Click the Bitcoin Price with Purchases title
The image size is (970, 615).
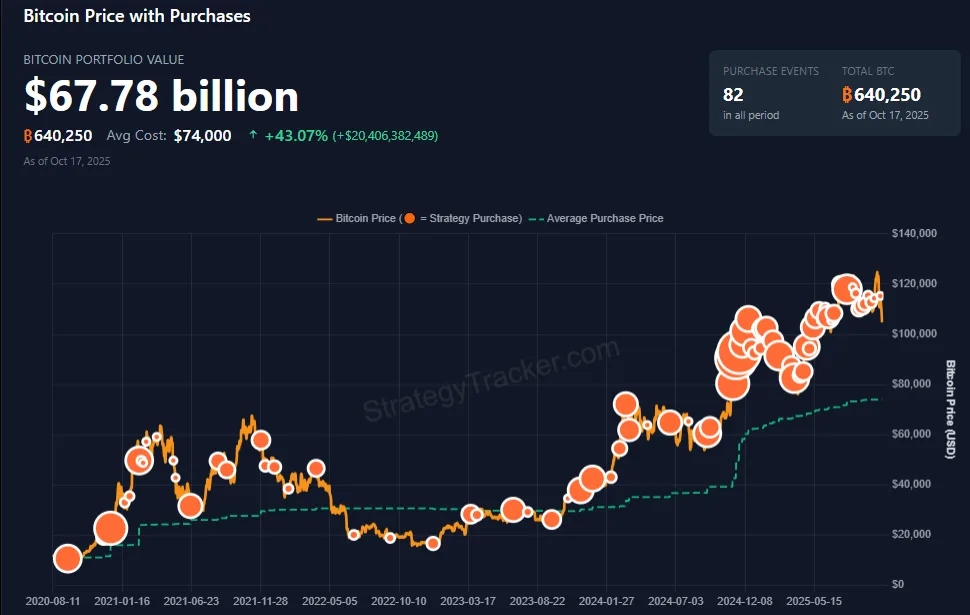[137, 16]
